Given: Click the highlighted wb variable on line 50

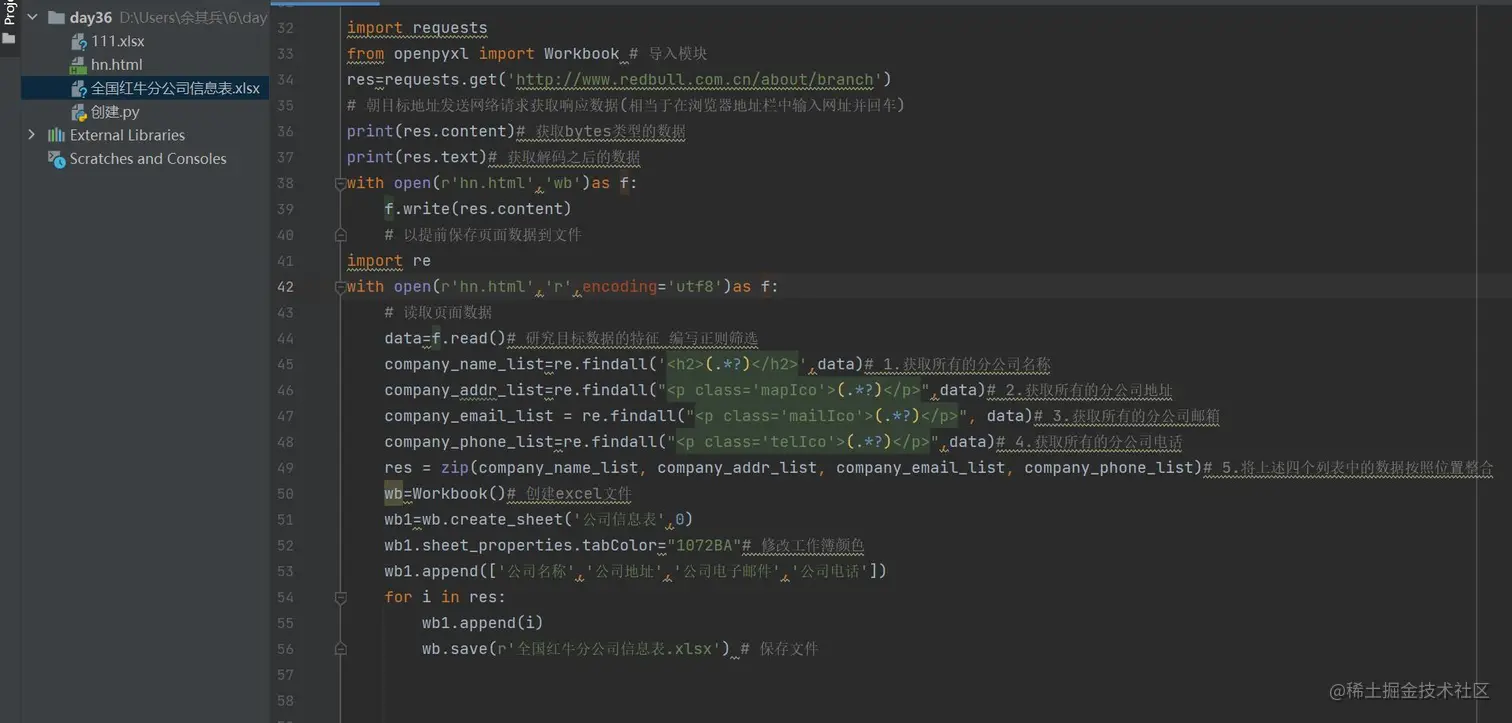Looking at the screenshot, I should [x=394, y=494].
